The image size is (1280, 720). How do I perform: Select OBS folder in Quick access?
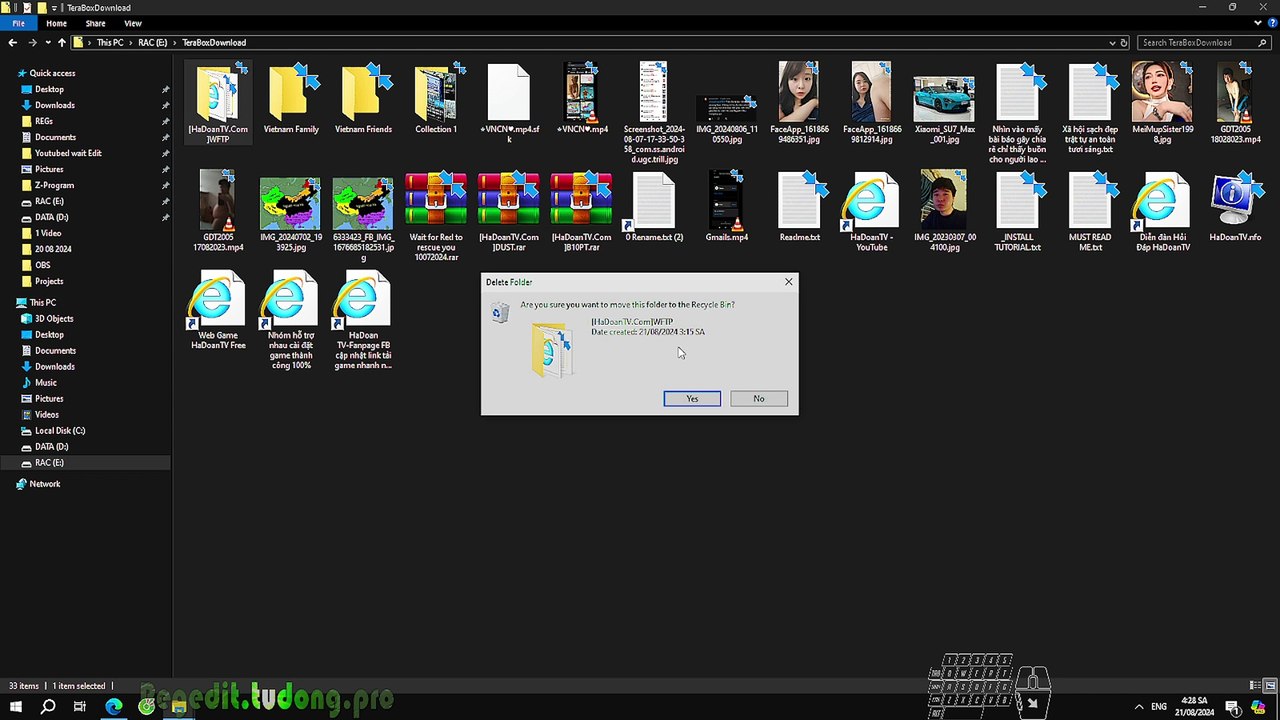coord(43,265)
